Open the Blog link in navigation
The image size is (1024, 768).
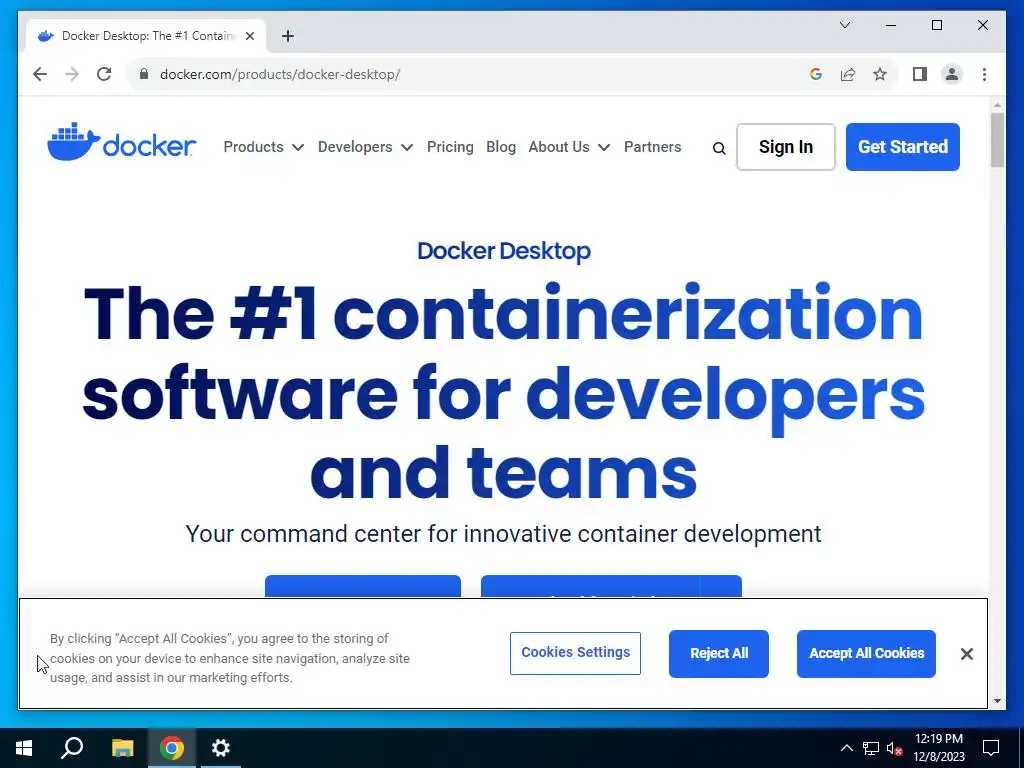[x=501, y=147]
